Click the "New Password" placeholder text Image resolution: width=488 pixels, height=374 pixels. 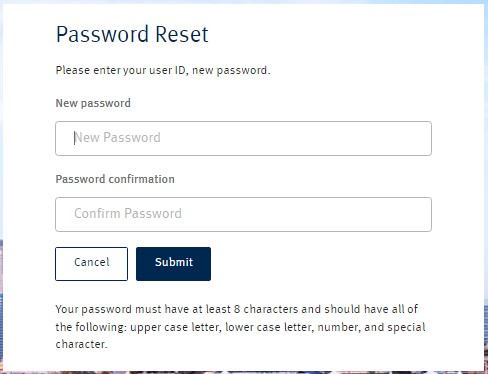117,138
